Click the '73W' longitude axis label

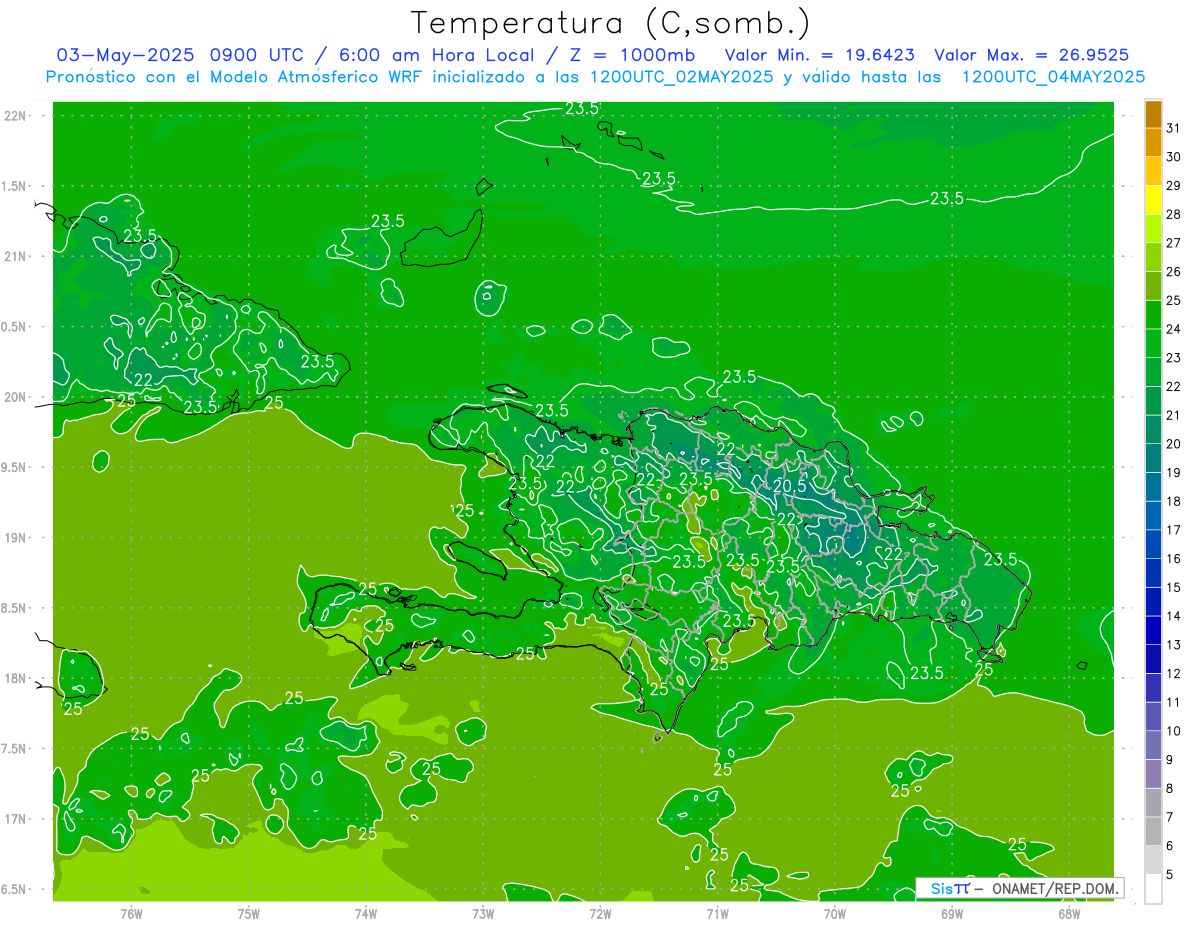click(x=483, y=913)
